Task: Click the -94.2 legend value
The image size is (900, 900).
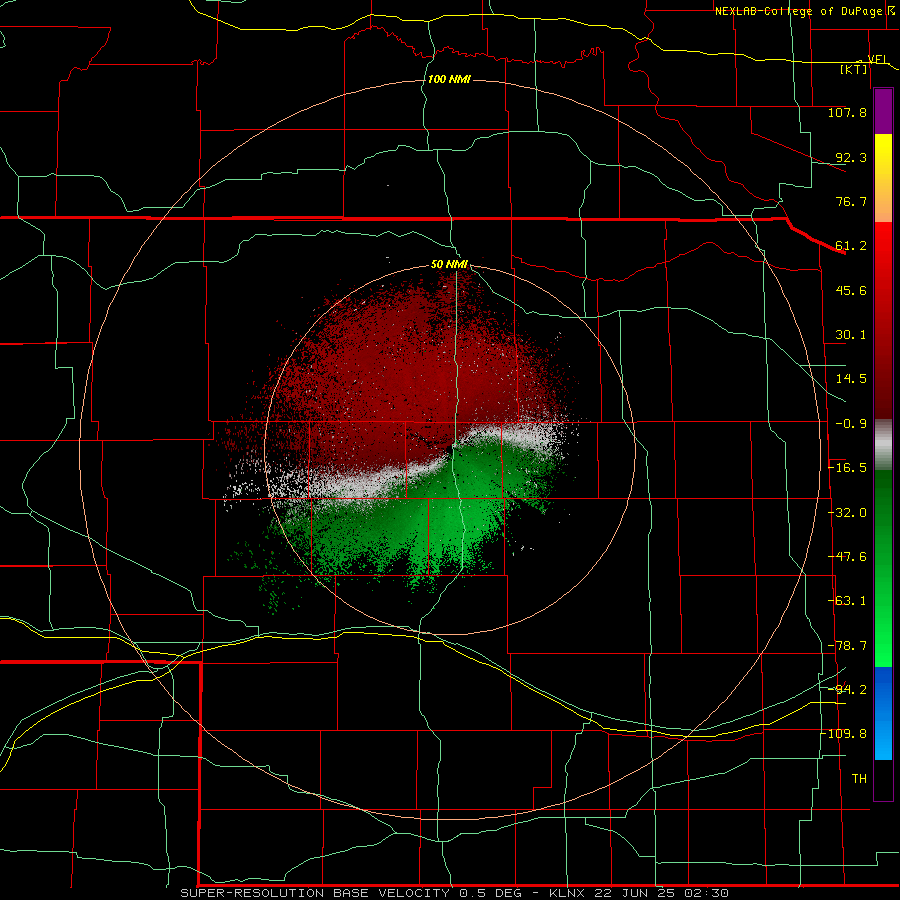Action: point(847,689)
